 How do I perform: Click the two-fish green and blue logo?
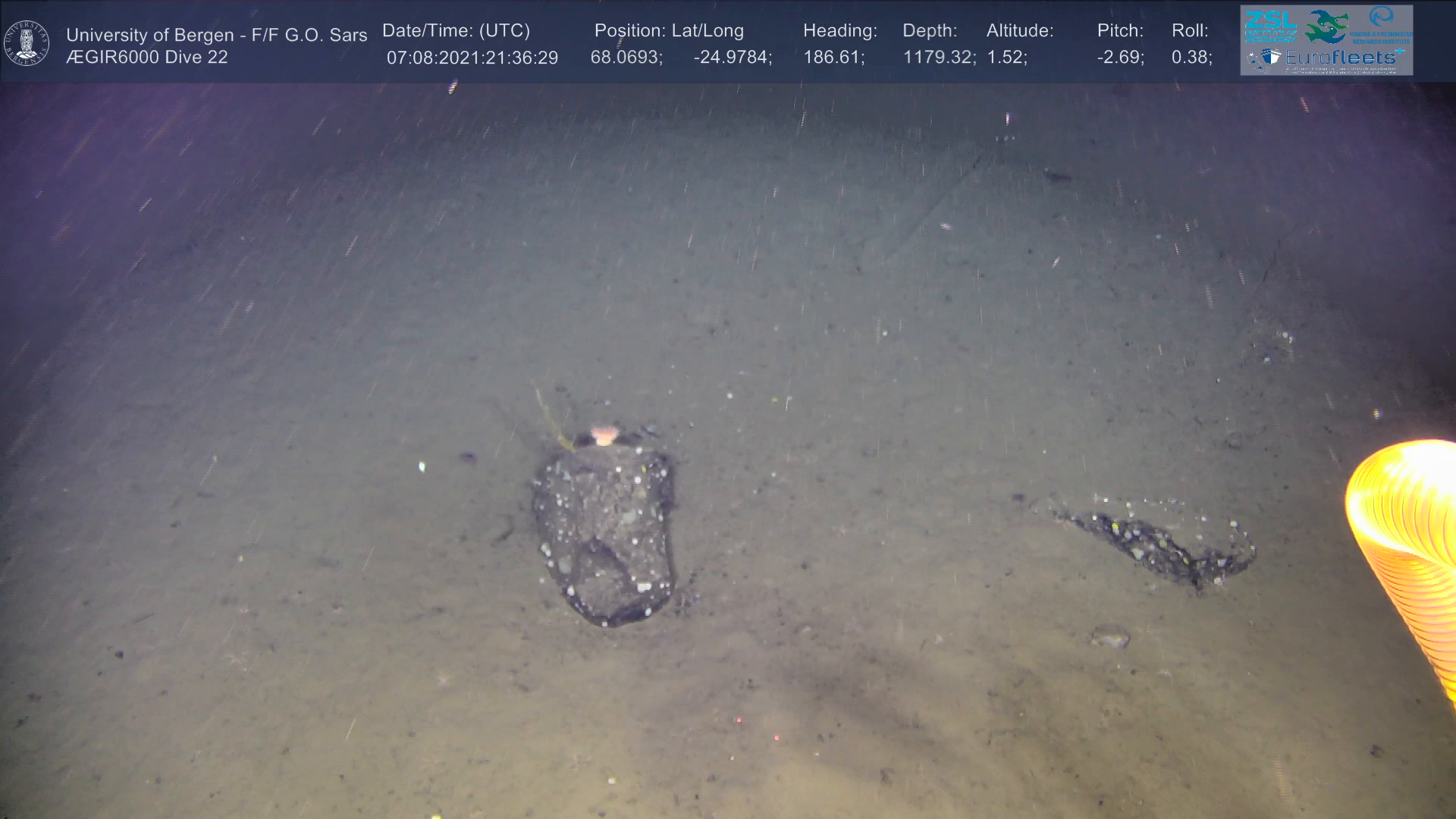coord(1326,27)
